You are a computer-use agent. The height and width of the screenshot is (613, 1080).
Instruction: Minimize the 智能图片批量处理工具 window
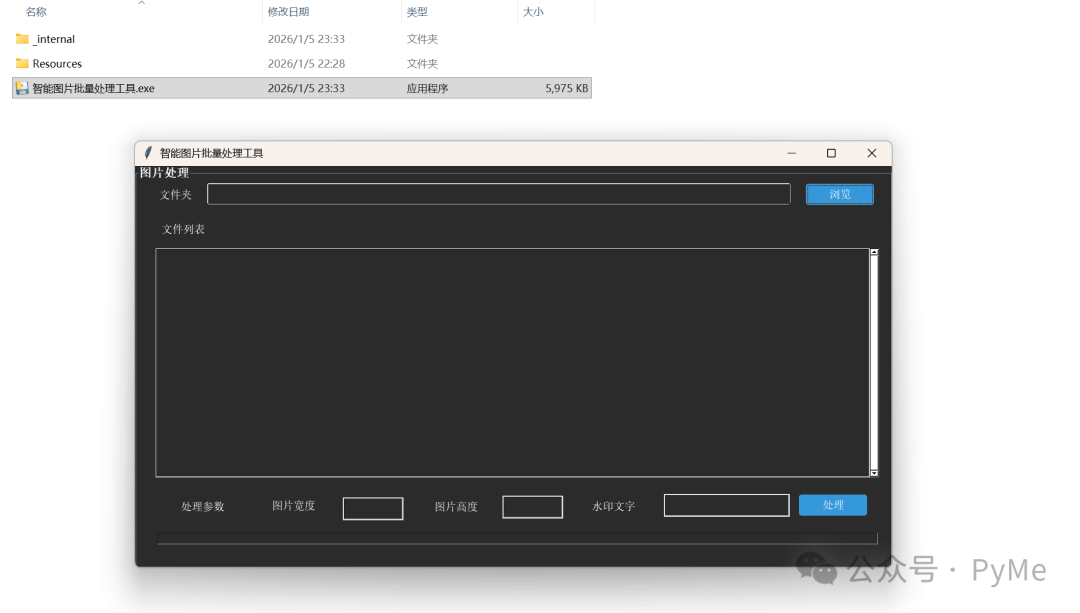point(792,153)
